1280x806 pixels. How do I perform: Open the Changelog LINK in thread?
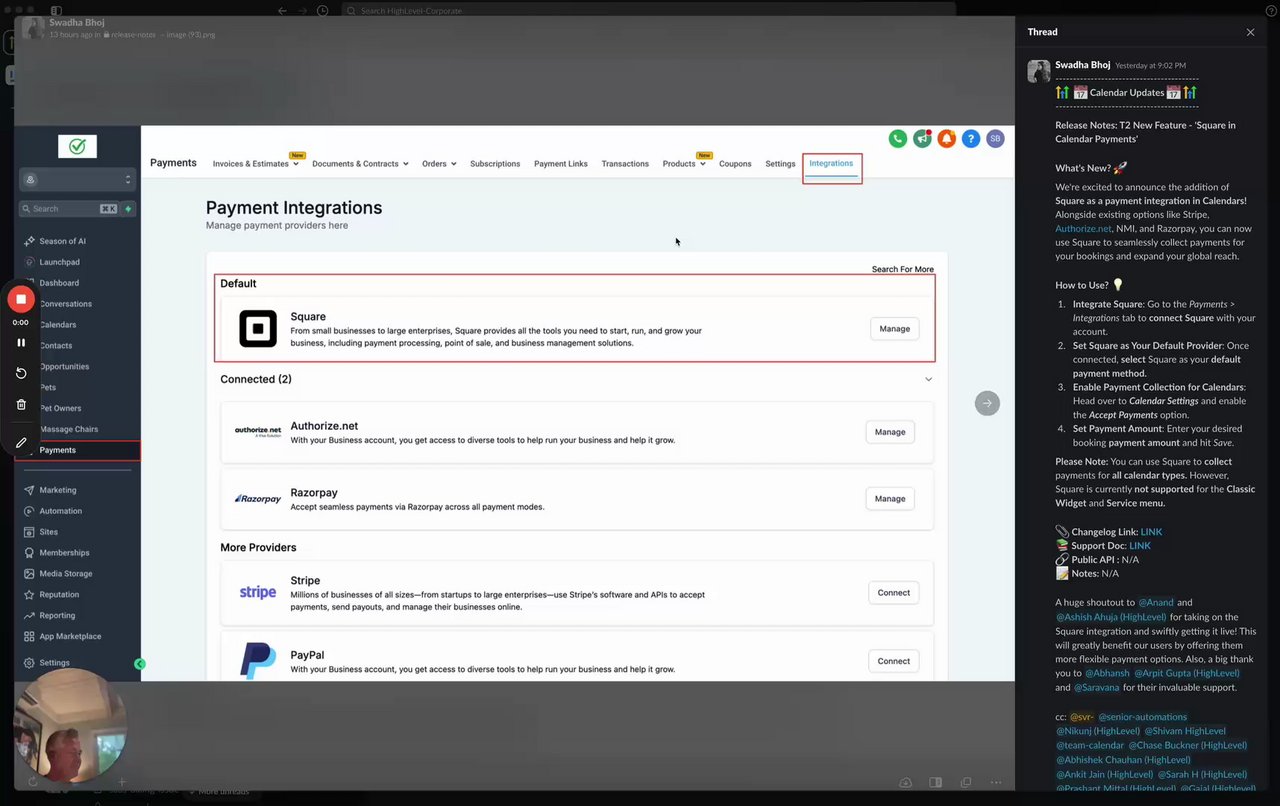click(1151, 532)
